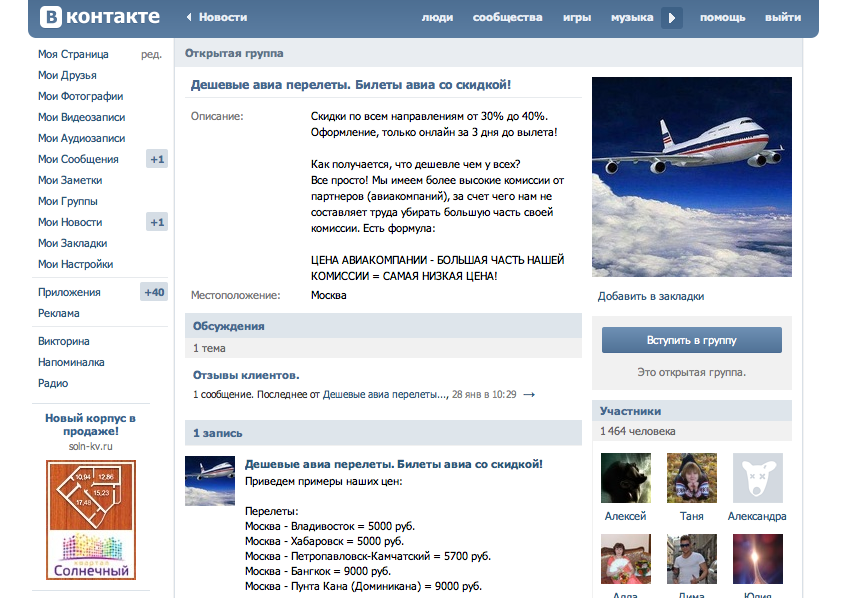Click Юлия's avatar photo
Image resolution: width=848 pixels, height=598 pixels.
click(758, 559)
